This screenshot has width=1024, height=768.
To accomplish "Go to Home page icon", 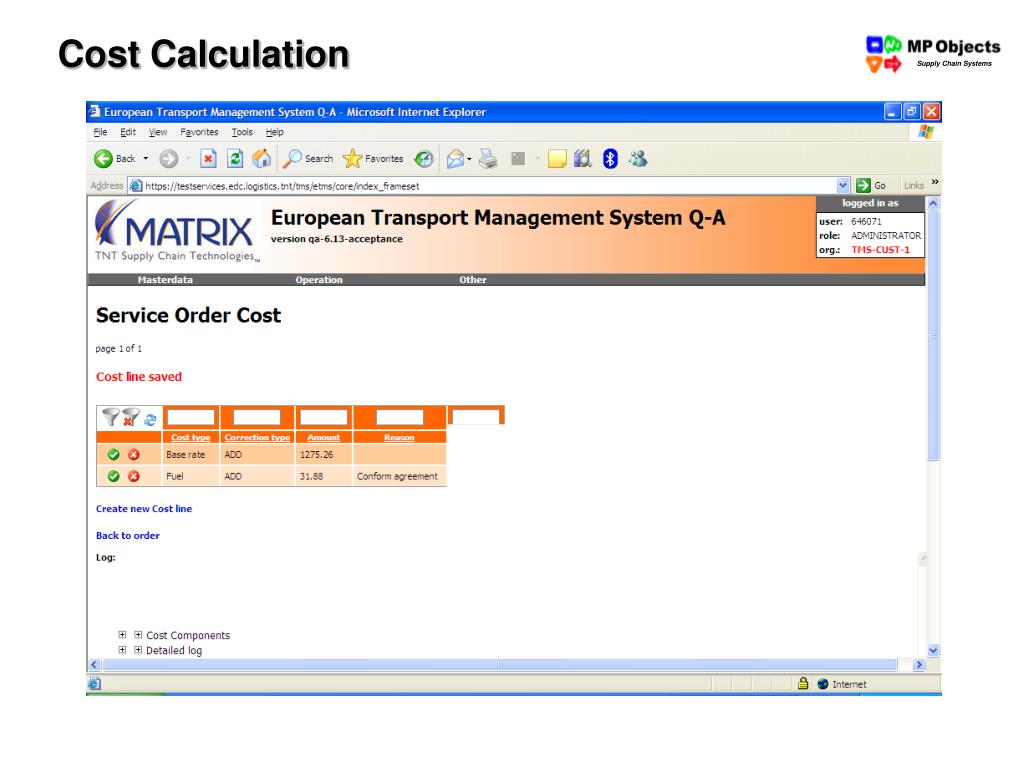I will [x=262, y=159].
